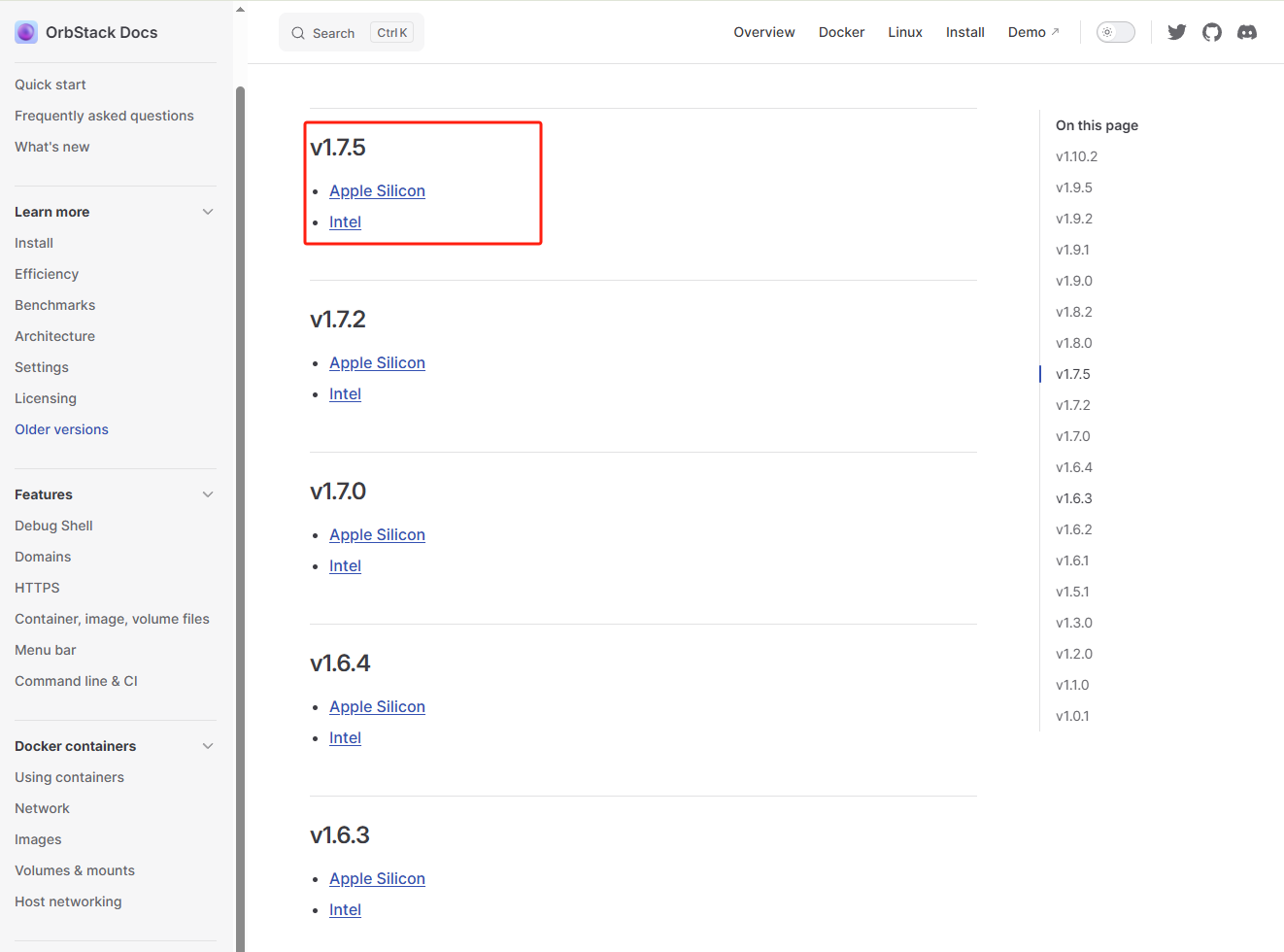Jump to v1.7.5 in page outline
Image resolution: width=1284 pixels, height=952 pixels.
coord(1072,374)
